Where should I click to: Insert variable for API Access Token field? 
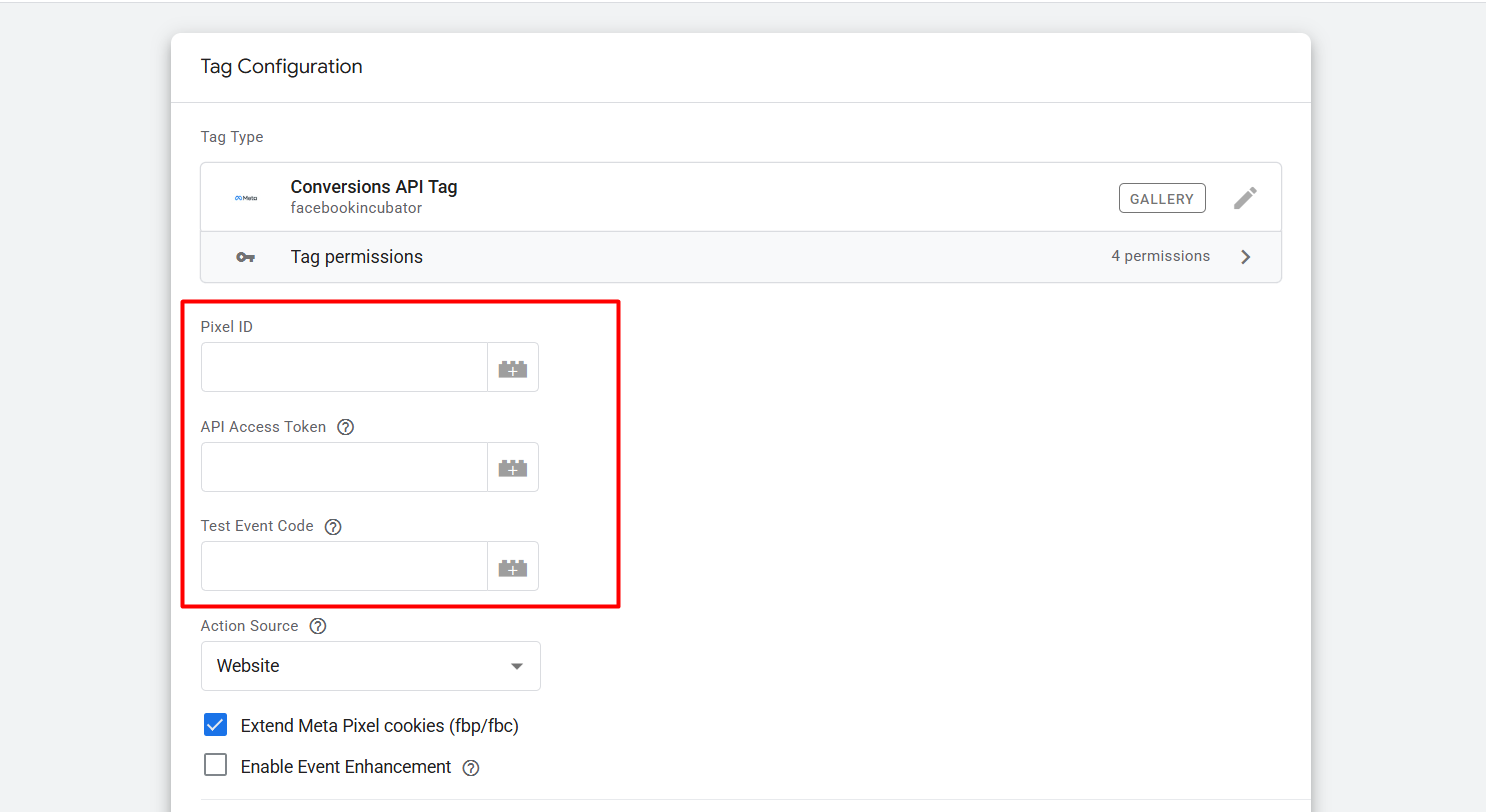pos(512,467)
